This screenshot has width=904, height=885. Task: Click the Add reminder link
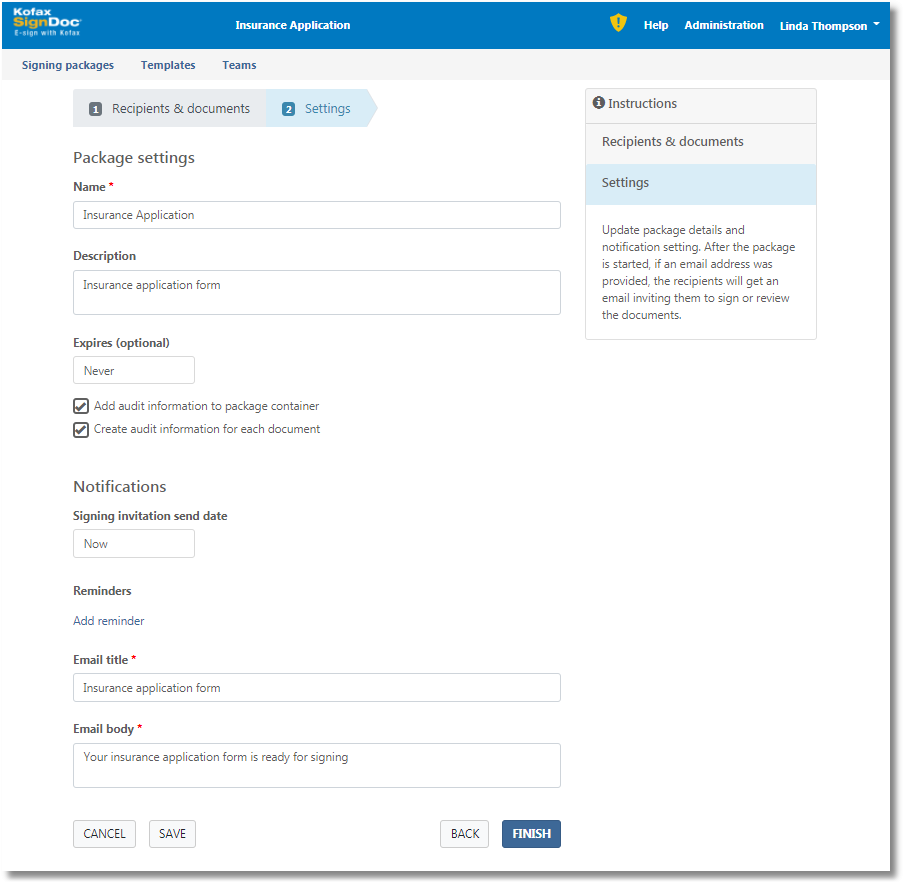(109, 621)
